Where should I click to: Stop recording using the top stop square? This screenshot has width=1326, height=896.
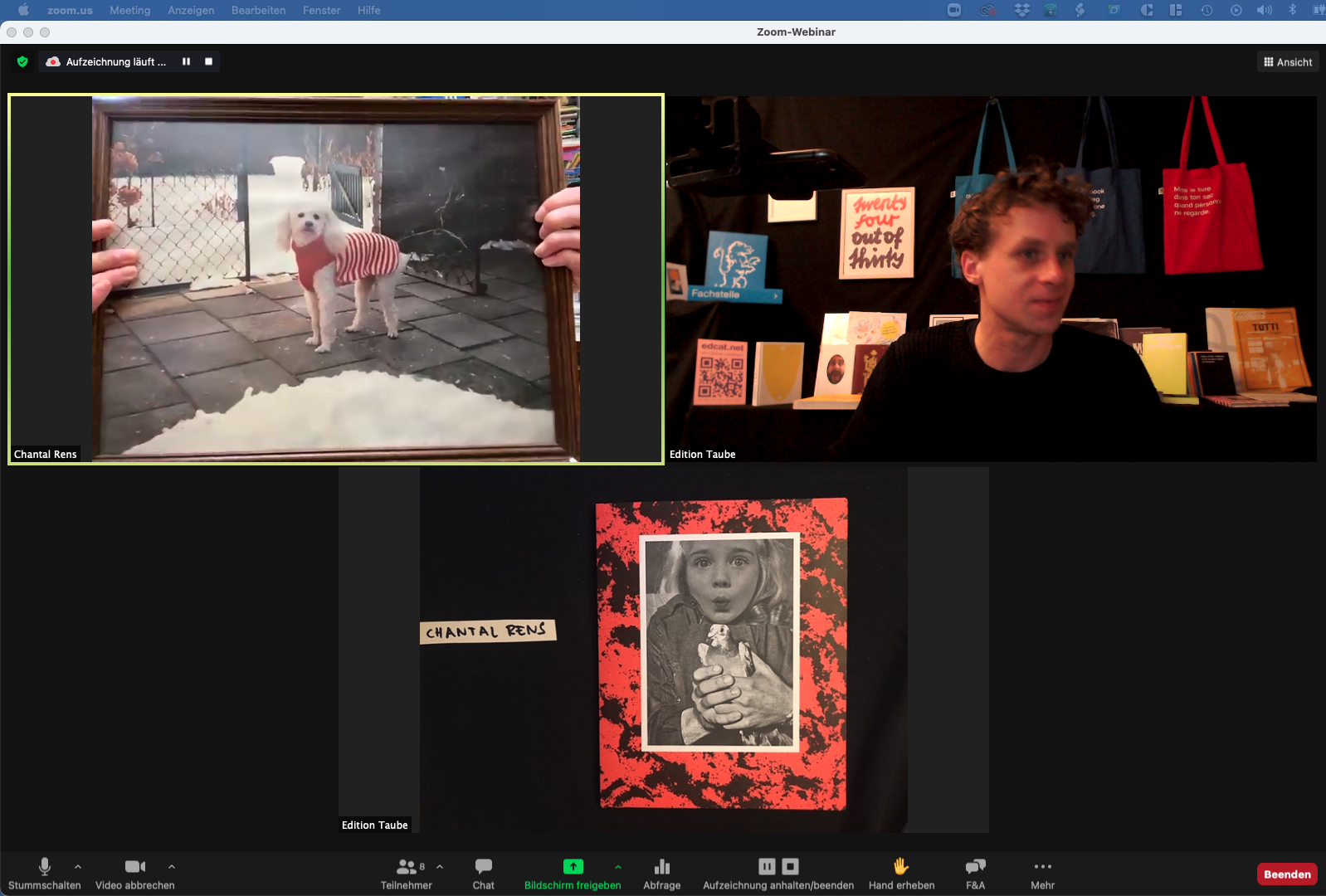tap(209, 61)
